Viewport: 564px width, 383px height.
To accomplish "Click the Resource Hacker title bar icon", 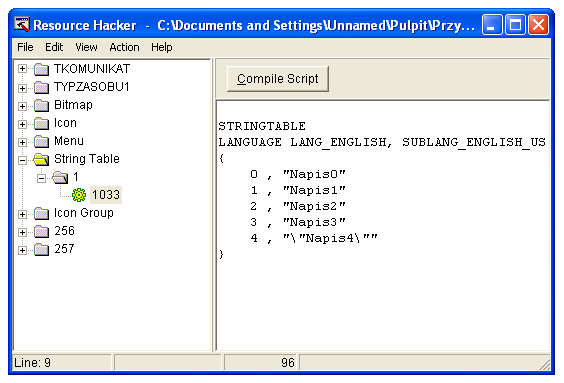I will tap(22, 25).
